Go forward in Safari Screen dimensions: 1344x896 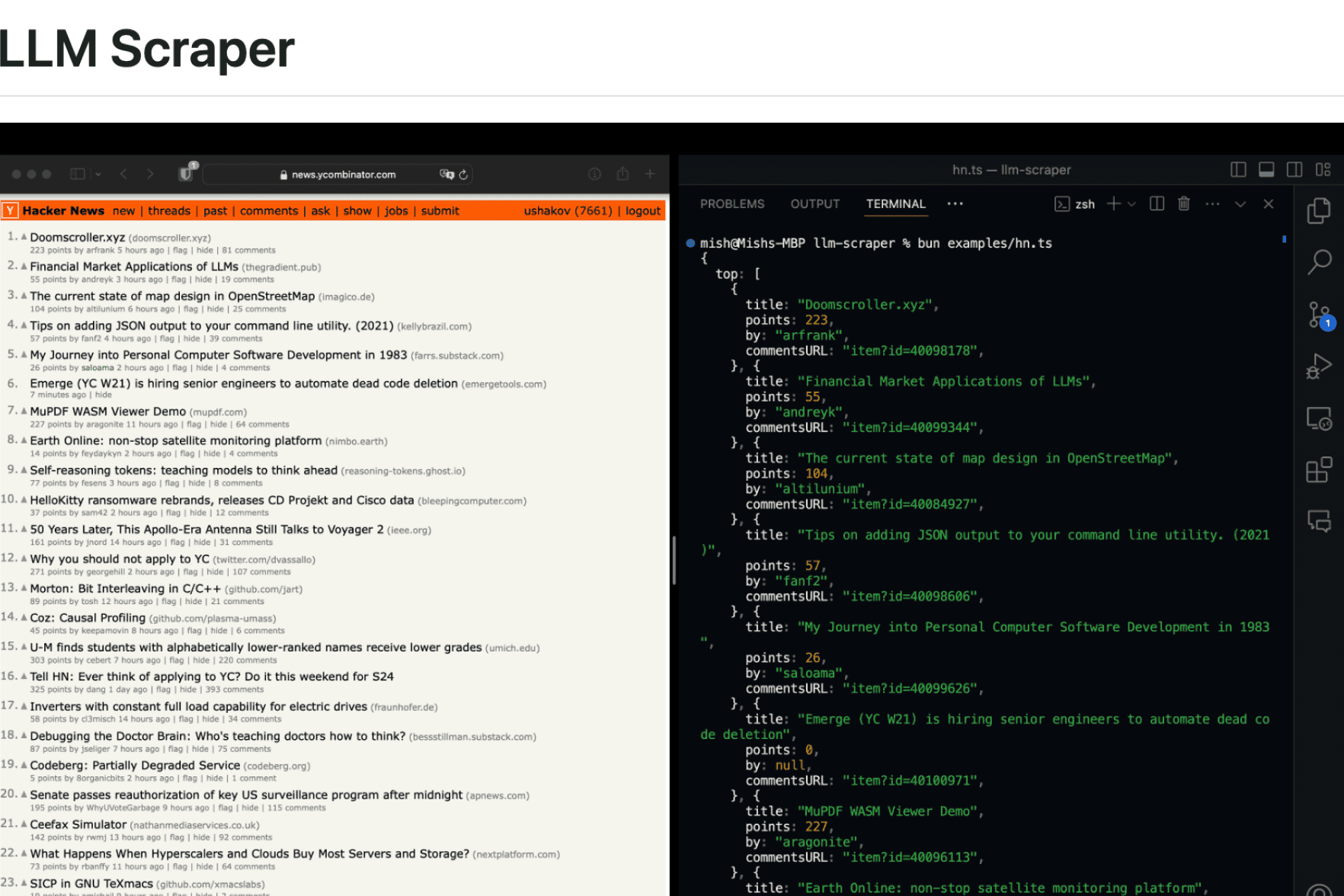click(x=150, y=174)
